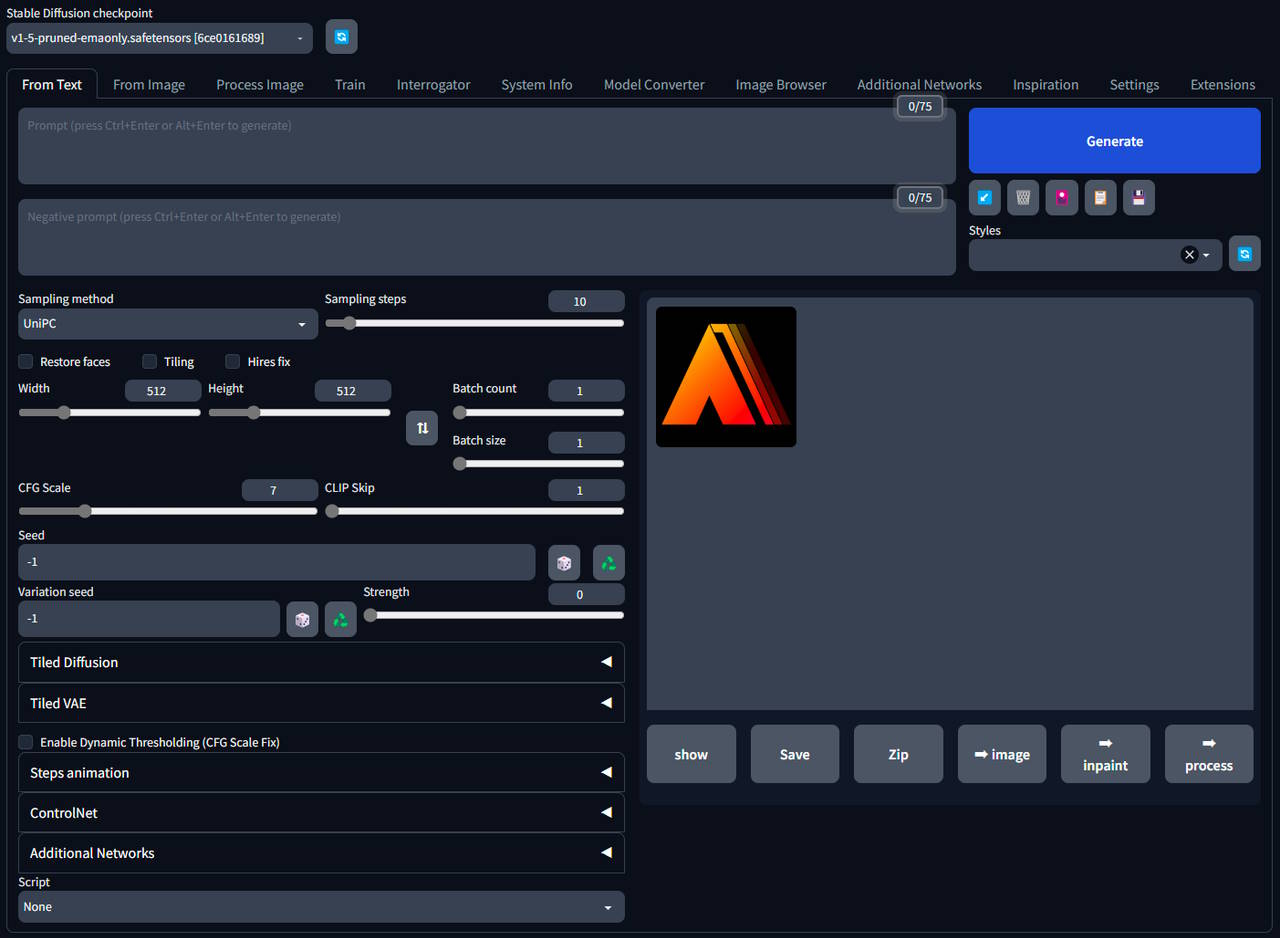Viewport: 1280px width, 938px height.
Task: Switch to the From Image tab
Action: tap(149, 85)
